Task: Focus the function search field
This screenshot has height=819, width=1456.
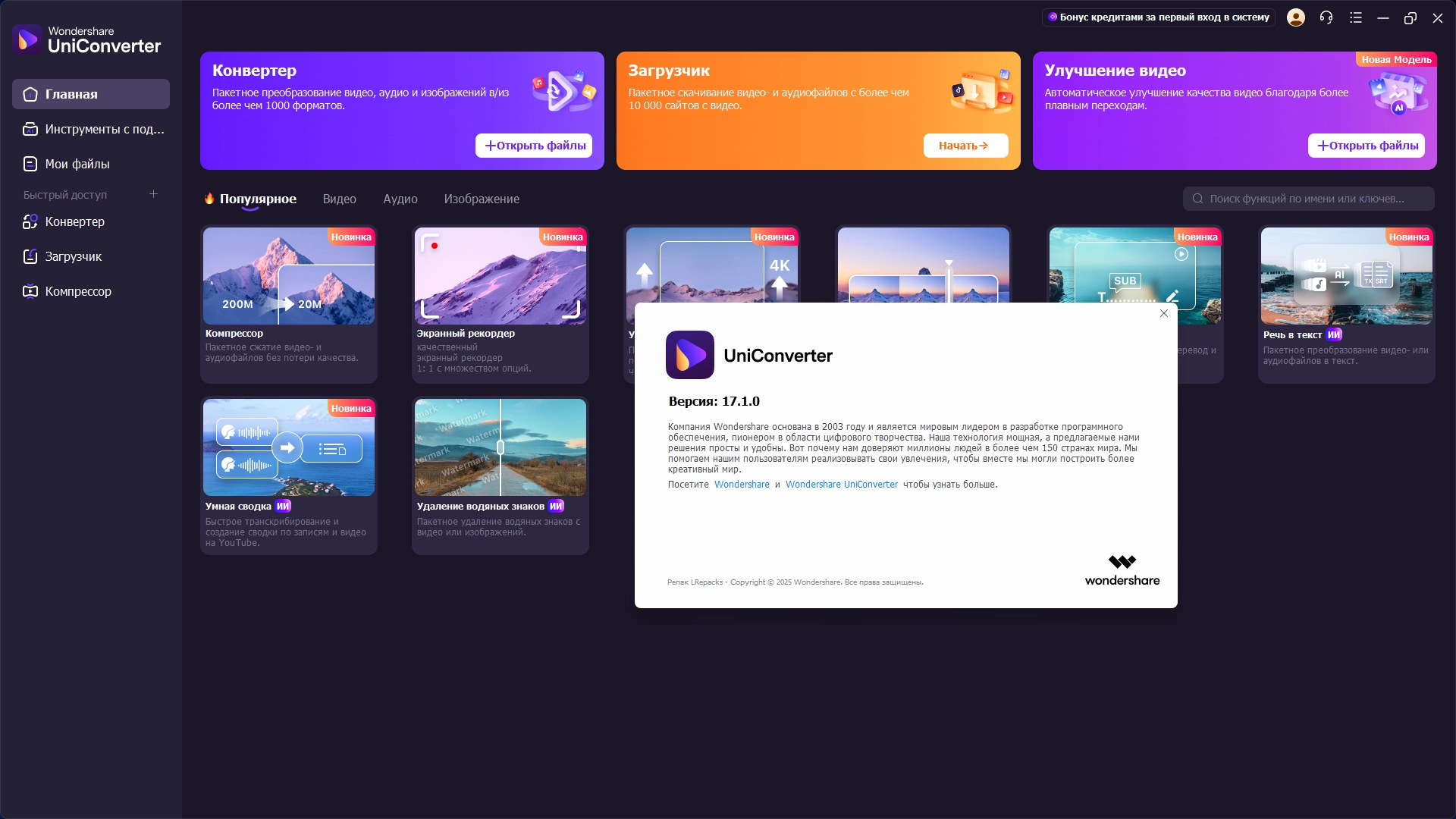Action: (x=1308, y=199)
